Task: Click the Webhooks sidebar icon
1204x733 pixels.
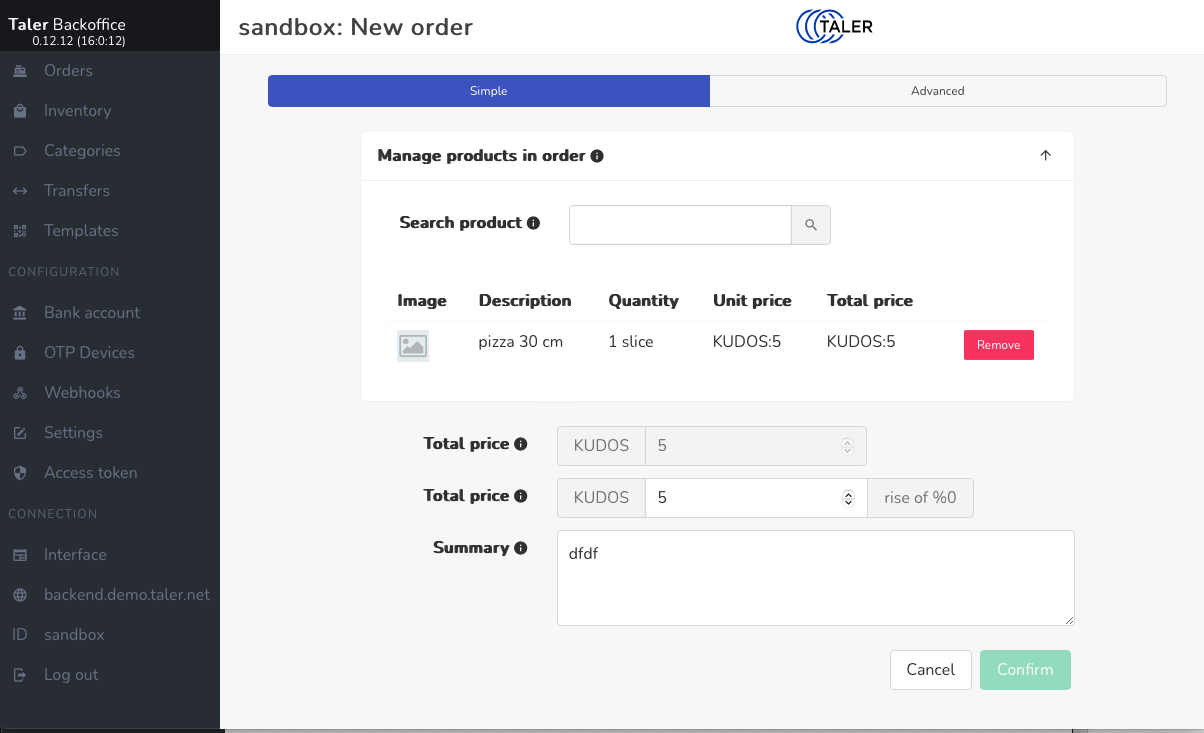Action: pos(20,393)
